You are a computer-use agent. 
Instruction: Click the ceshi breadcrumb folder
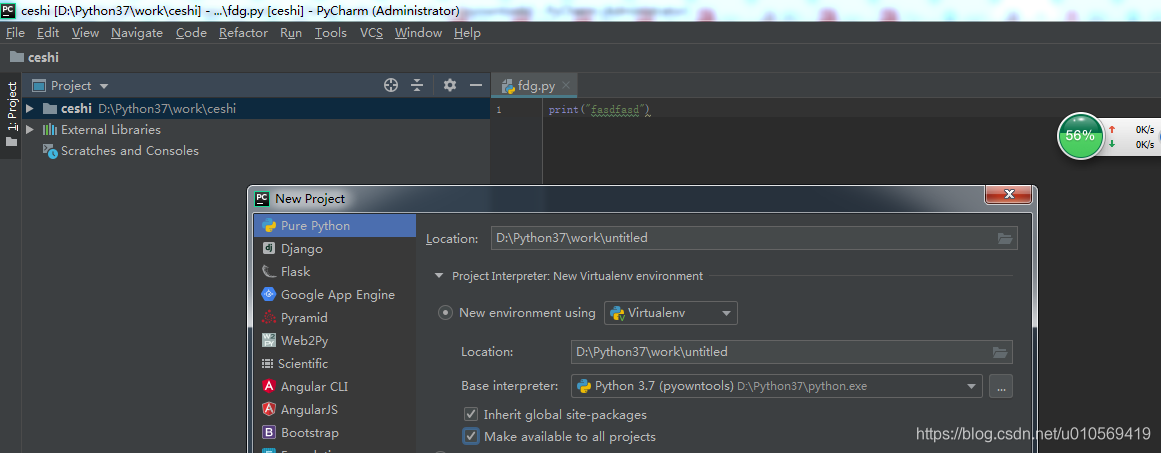tap(34, 57)
